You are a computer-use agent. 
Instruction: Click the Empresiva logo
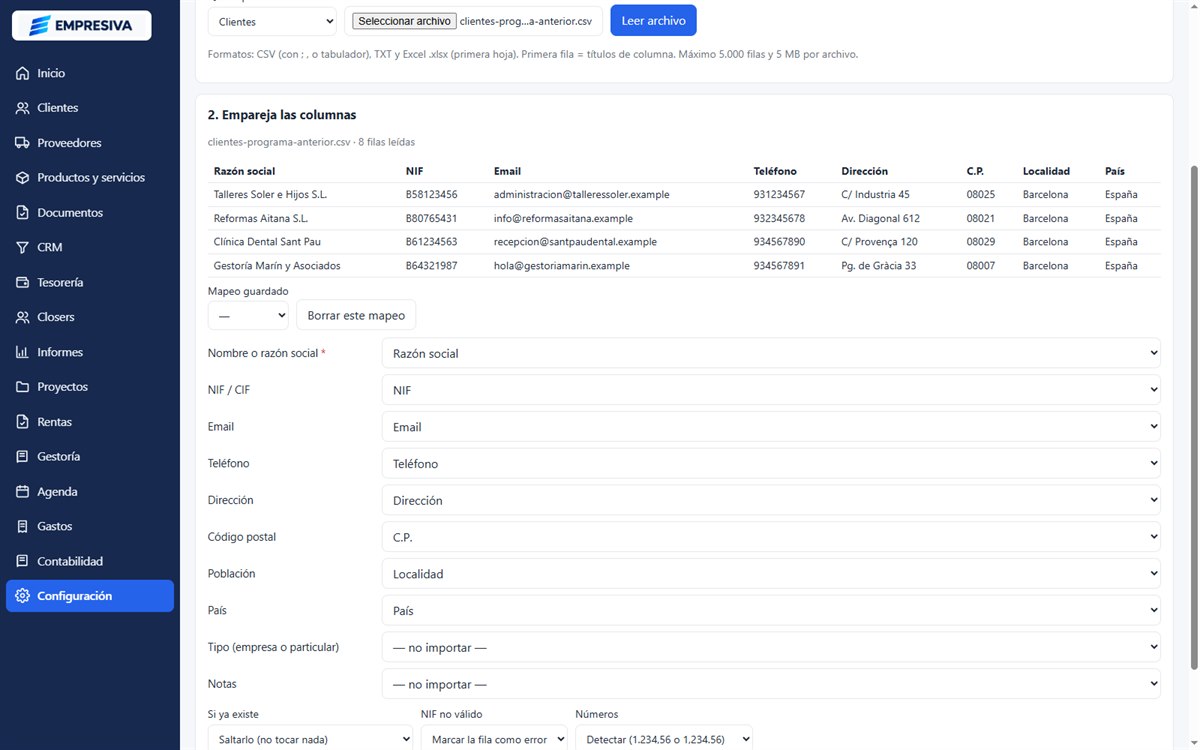click(x=81, y=25)
